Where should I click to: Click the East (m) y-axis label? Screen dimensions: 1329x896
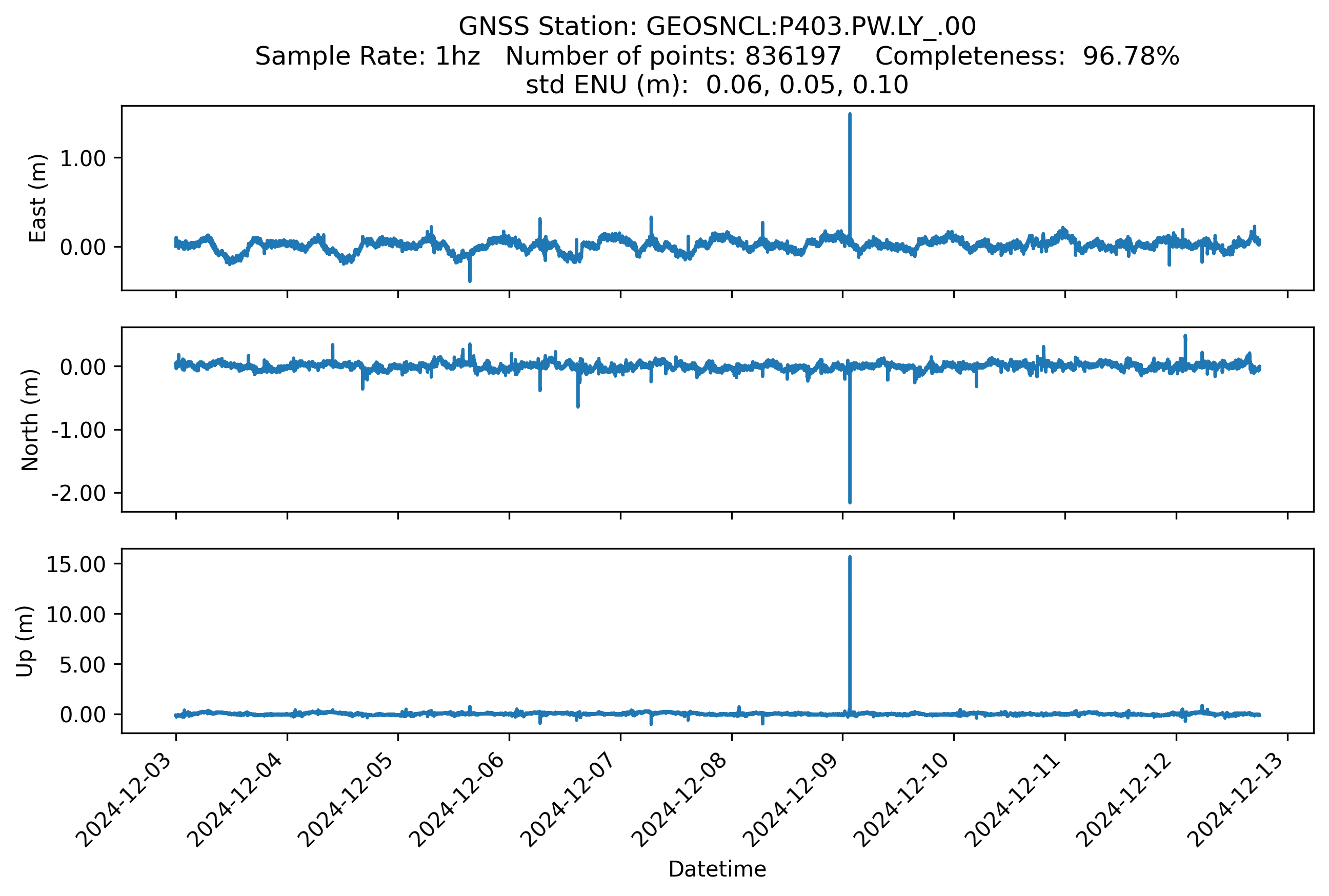[38, 198]
